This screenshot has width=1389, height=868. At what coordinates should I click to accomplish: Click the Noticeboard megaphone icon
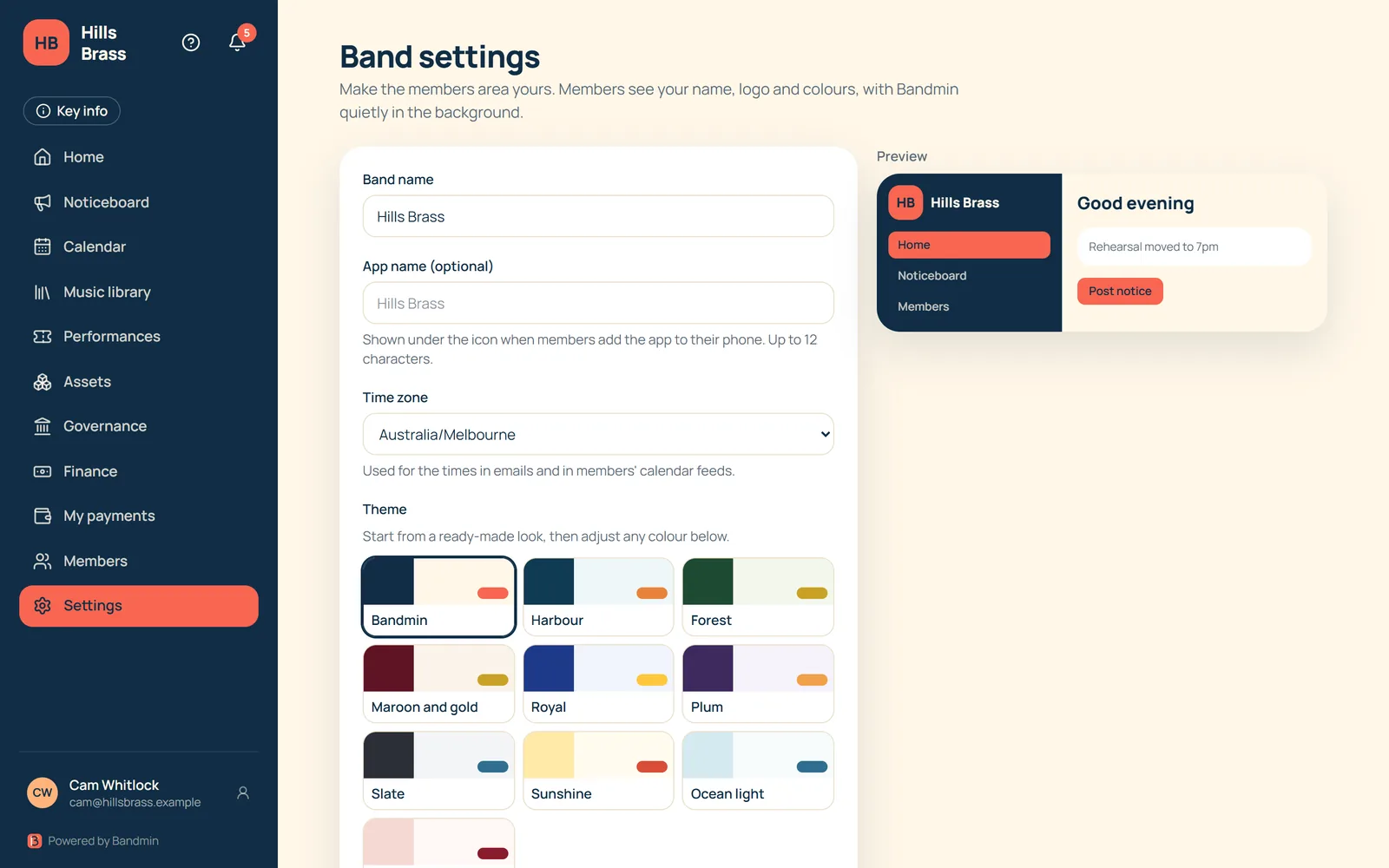43,202
